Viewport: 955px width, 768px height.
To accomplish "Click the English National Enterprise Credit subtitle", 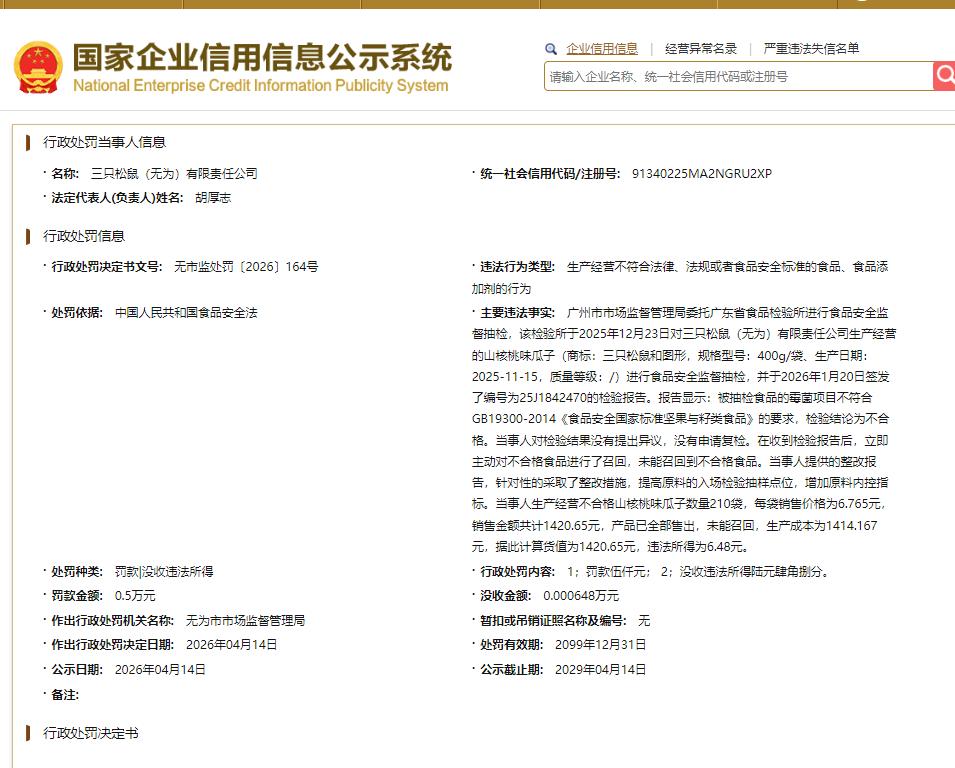I will tap(261, 85).
